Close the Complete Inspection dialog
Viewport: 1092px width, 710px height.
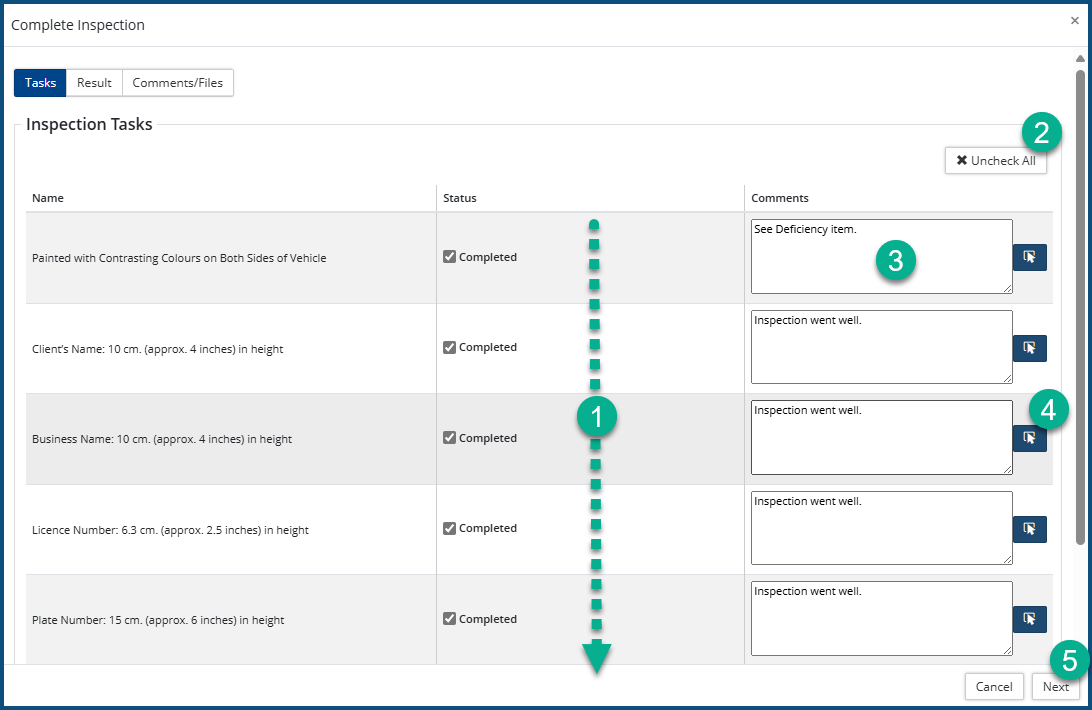(1074, 20)
